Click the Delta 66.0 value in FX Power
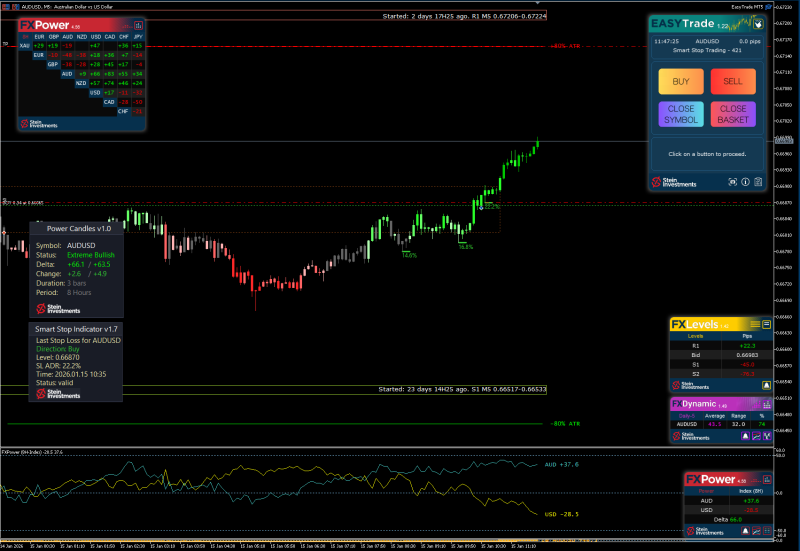 tap(736, 519)
